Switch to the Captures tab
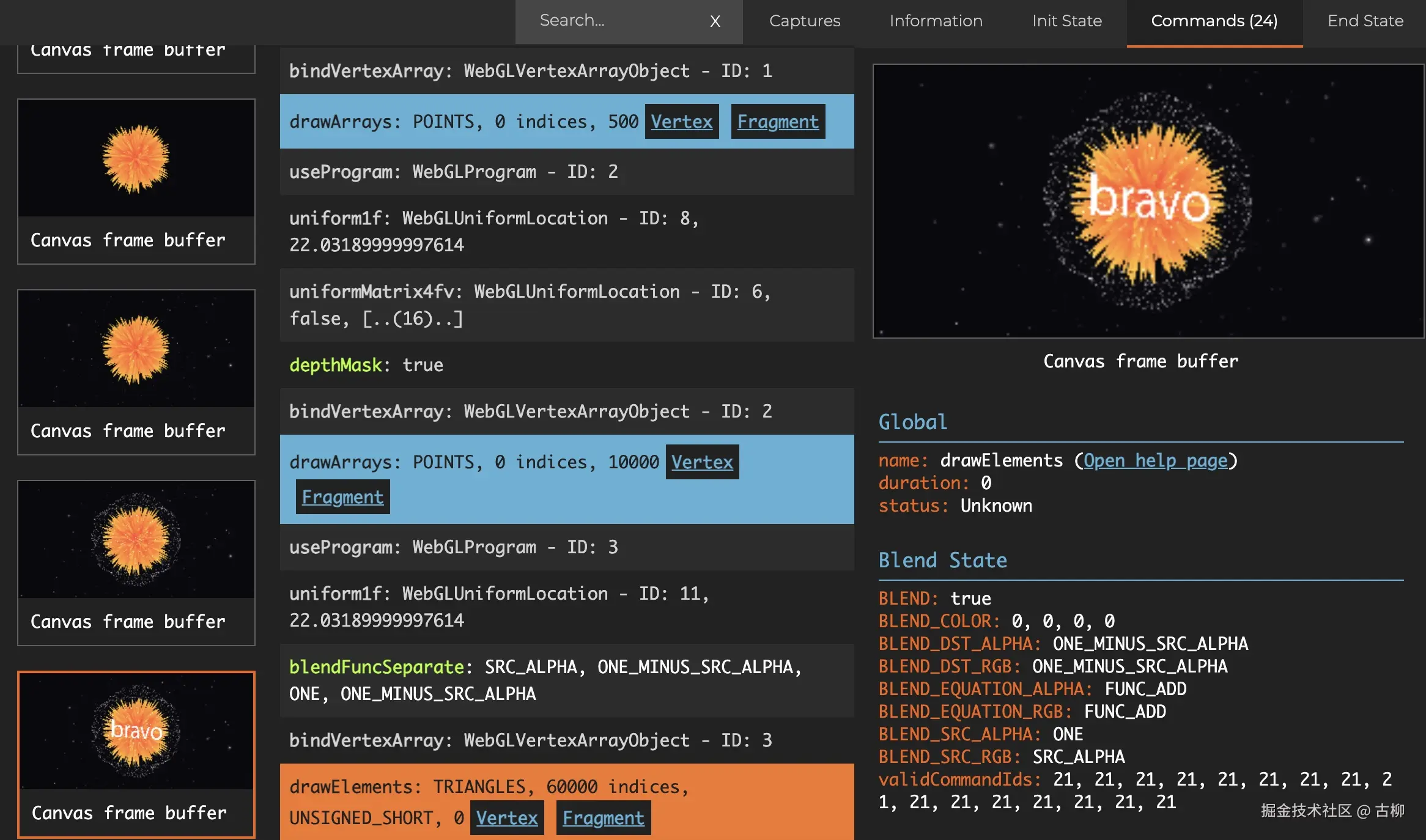Viewport: 1426px width, 840px height. [x=804, y=21]
